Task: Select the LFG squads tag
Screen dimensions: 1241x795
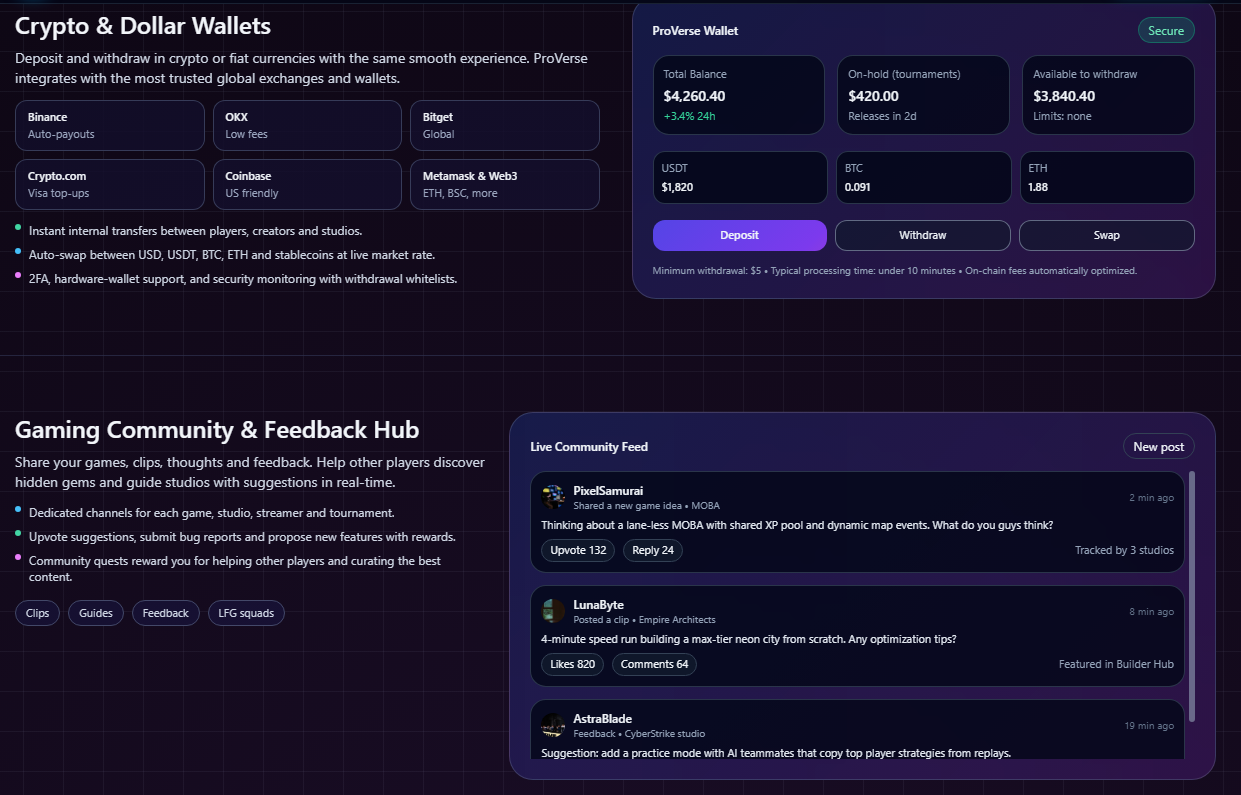Action: pyautogui.click(x=246, y=613)
